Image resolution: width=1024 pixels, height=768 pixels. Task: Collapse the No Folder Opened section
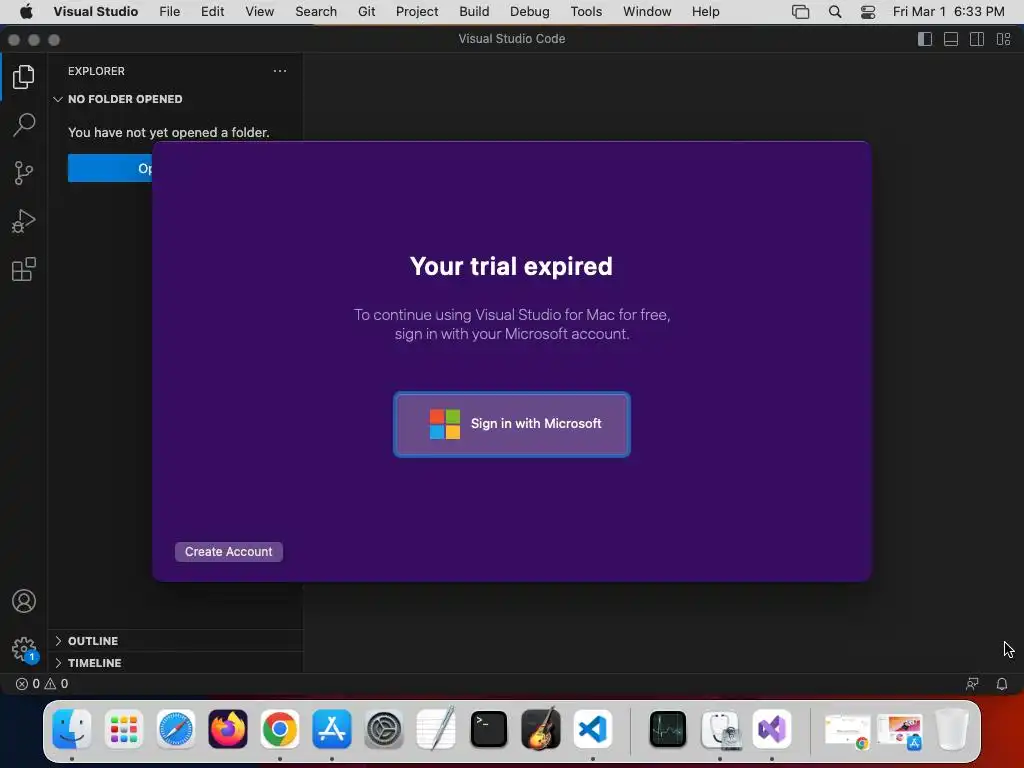175,99
